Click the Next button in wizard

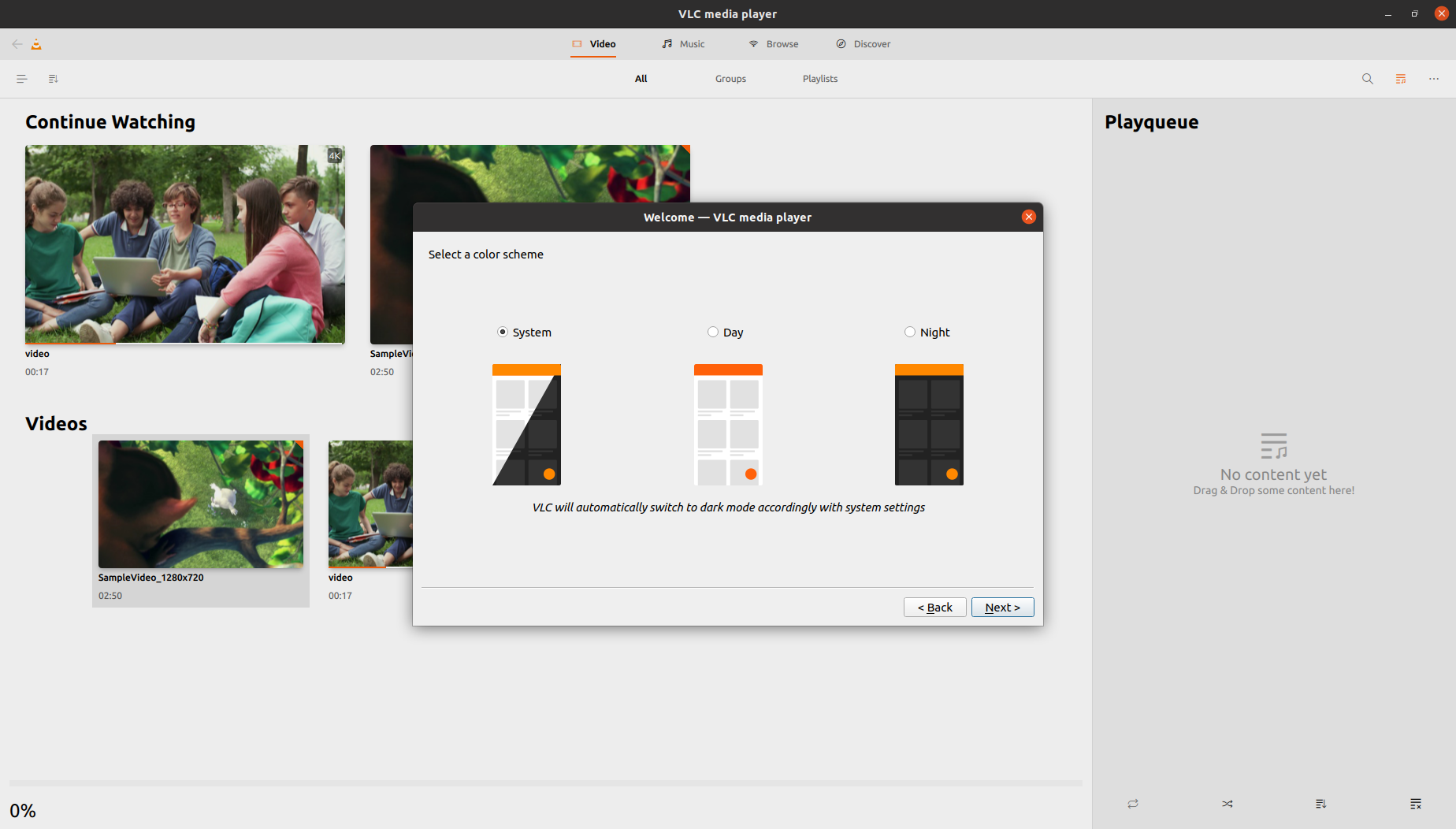1002,608
